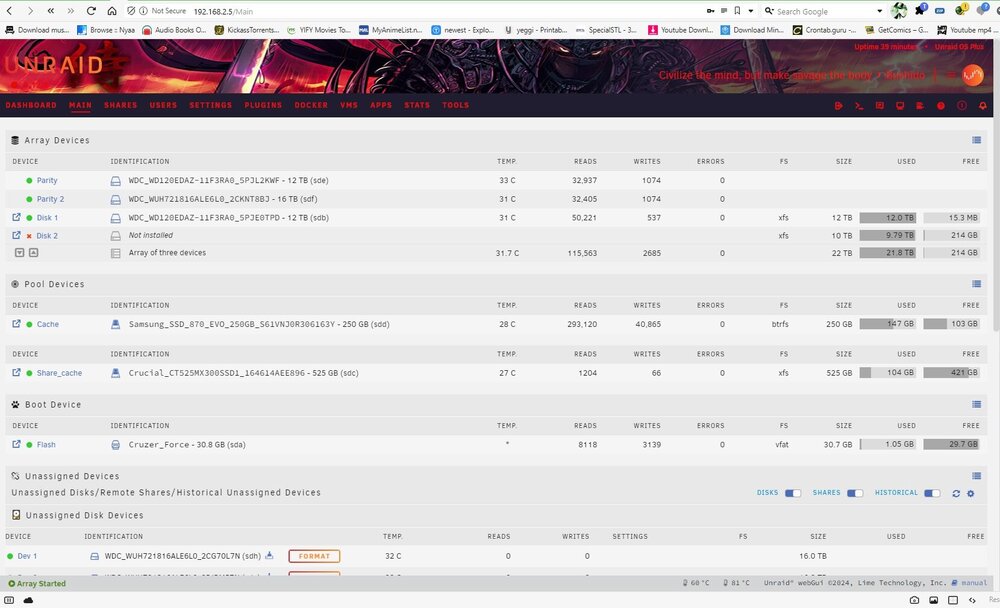The width and height of the screenshot is (1000, 608).
Task: Open the Dashboard tab
Action: [31, 105]
